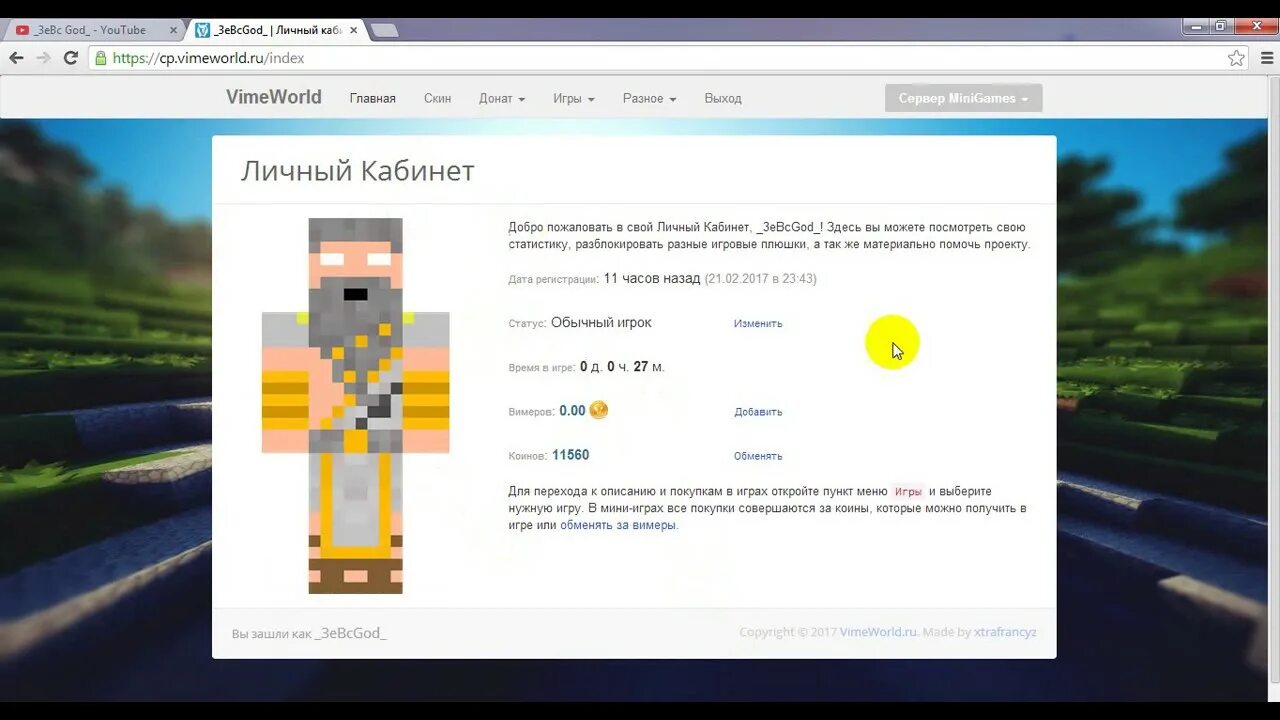View site info via the green padlock
Screen dimensions: 1280x720
point(100,58)
